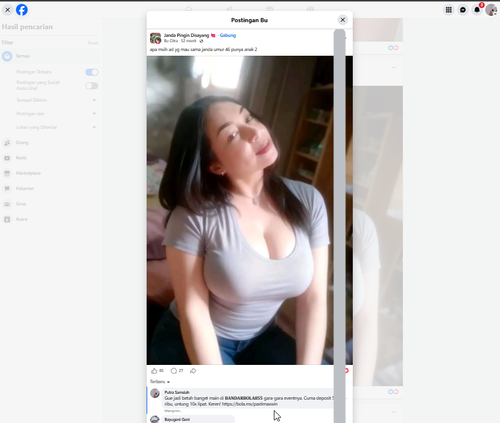Click the Facebook logo
Screen dimensions: 500x423
point(22,10)
